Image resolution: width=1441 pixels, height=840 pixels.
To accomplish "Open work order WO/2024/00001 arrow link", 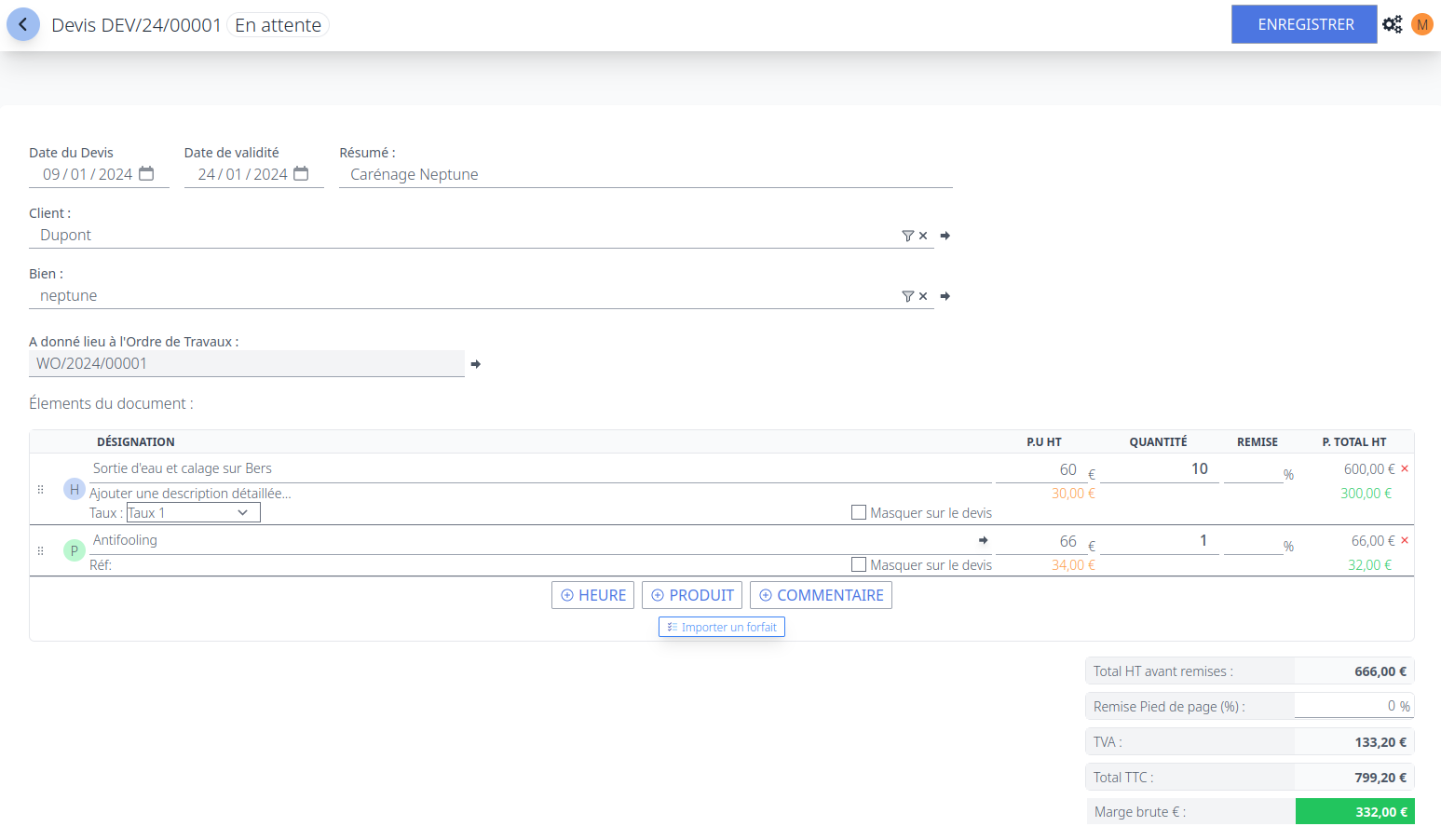I will tap(476, 364).
